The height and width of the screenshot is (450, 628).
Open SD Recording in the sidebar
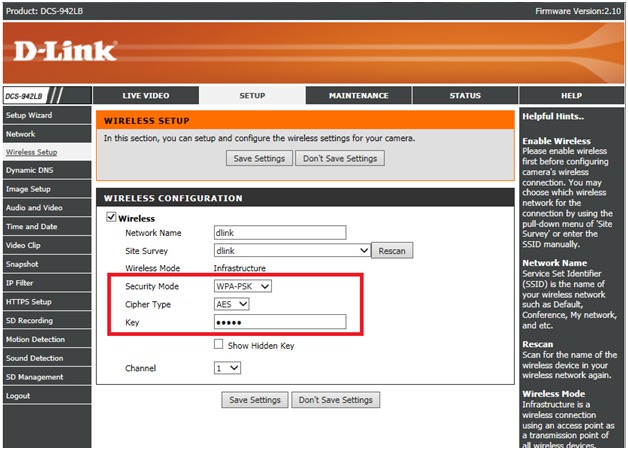(x=29, y=320)
